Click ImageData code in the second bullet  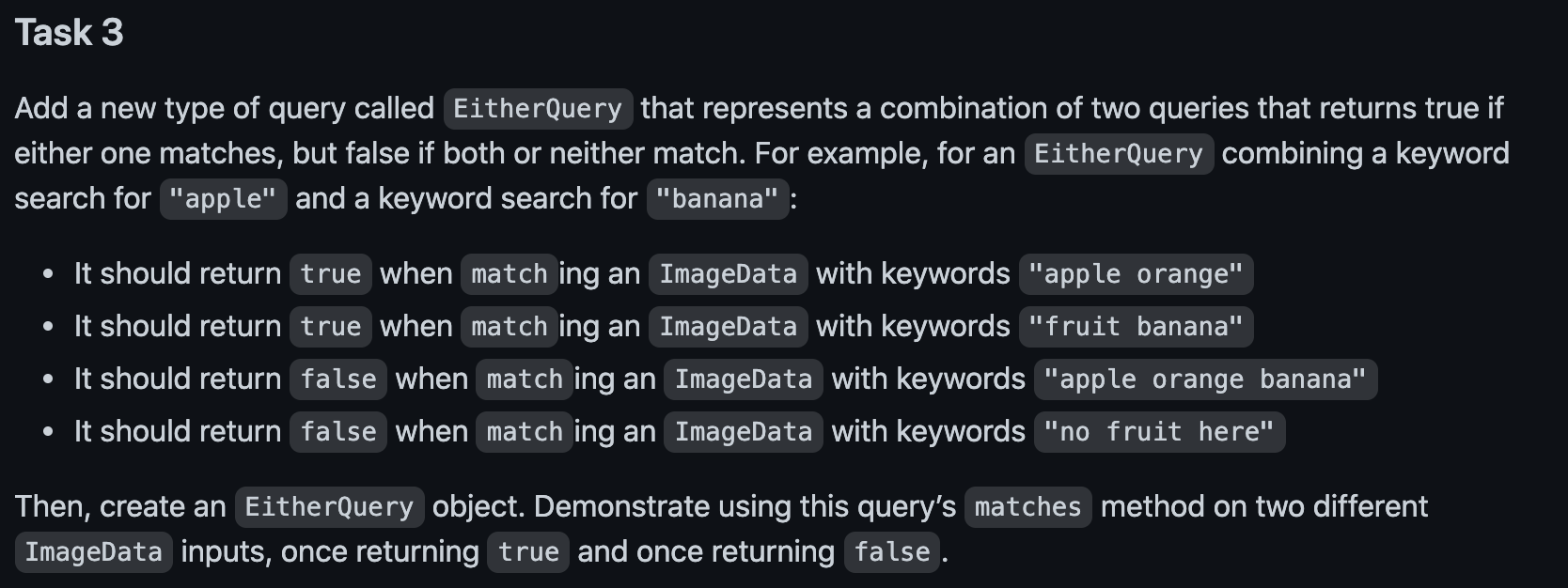pyautogui.click(x=729, y=327)
